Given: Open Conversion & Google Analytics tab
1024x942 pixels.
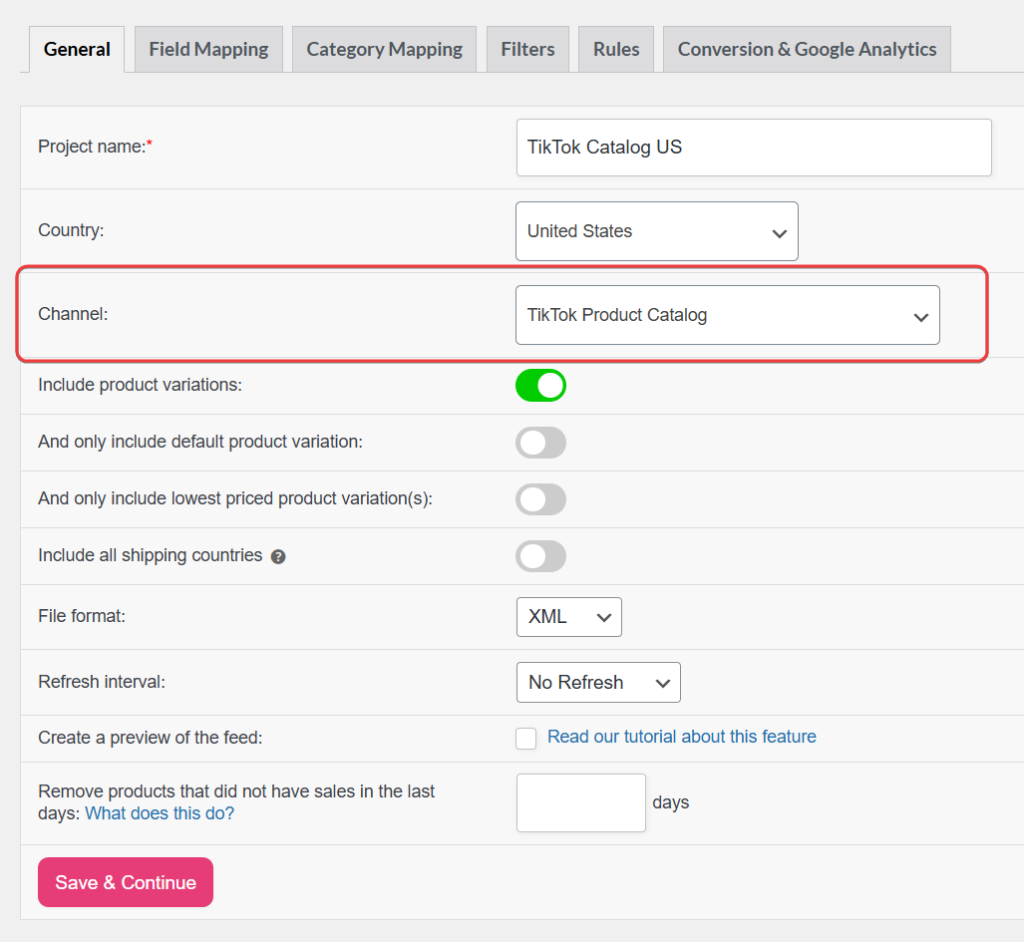Looking at the screenshot, I should pyautogui.click(x=807, y=50).
